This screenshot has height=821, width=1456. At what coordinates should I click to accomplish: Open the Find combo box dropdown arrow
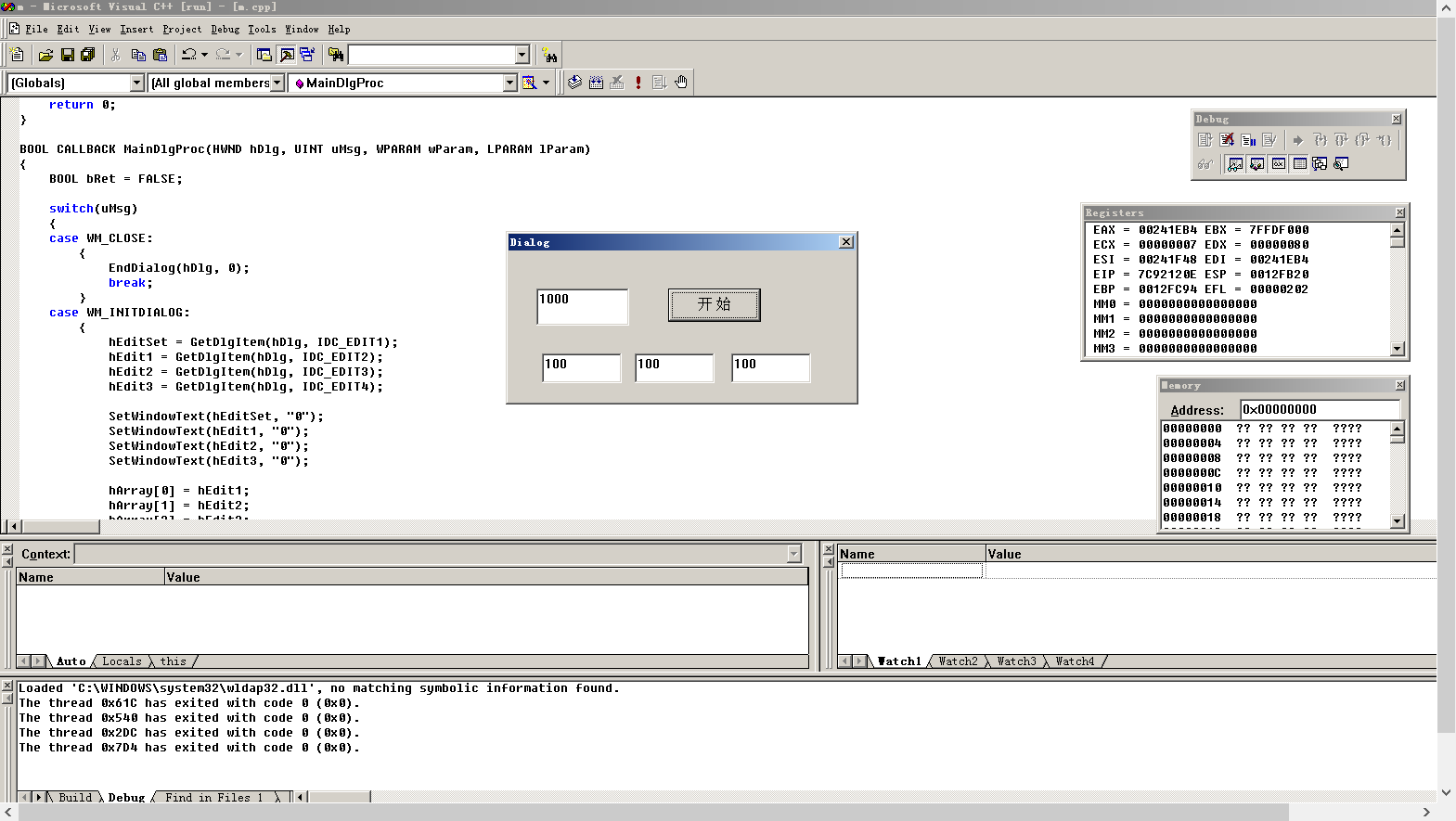pyautogui.click(x=522, y=55)
